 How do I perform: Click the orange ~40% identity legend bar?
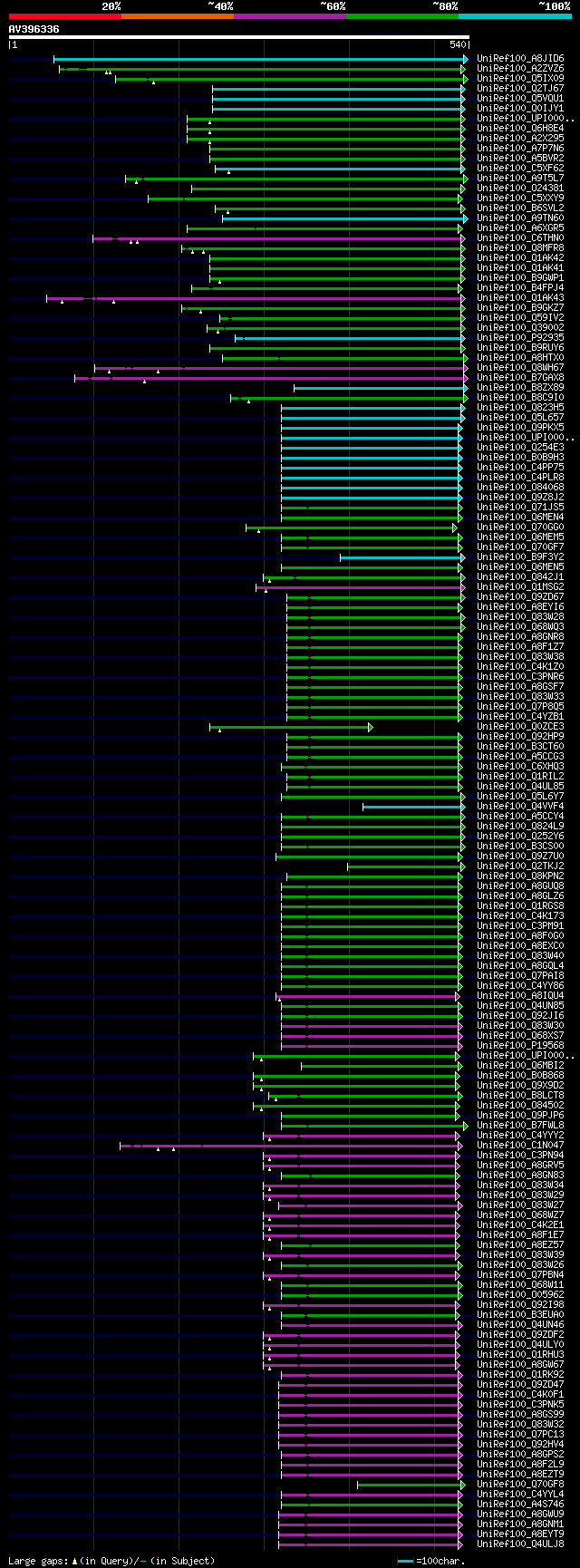[177, 16]
